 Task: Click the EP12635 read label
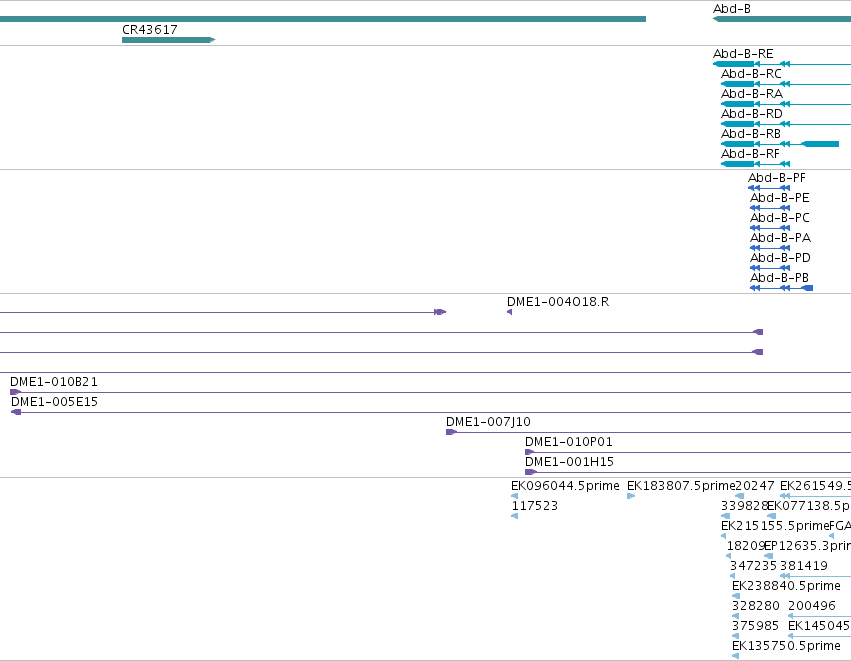click(x=807, y=546)
